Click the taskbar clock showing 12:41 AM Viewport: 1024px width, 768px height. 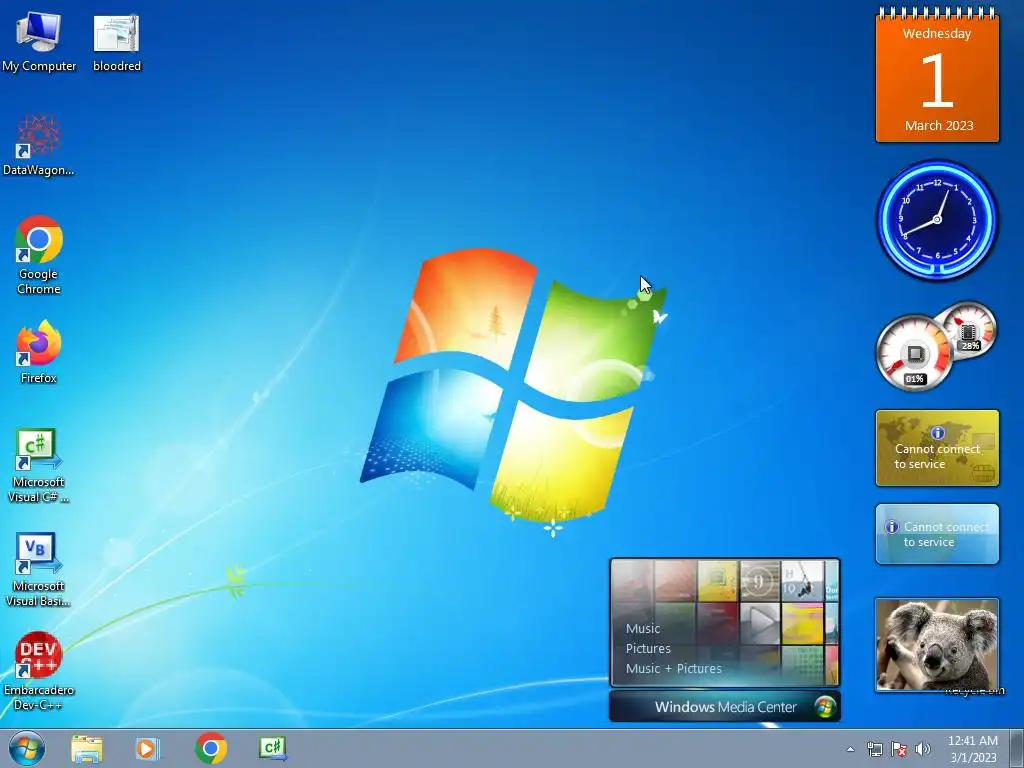click(972, 749)
